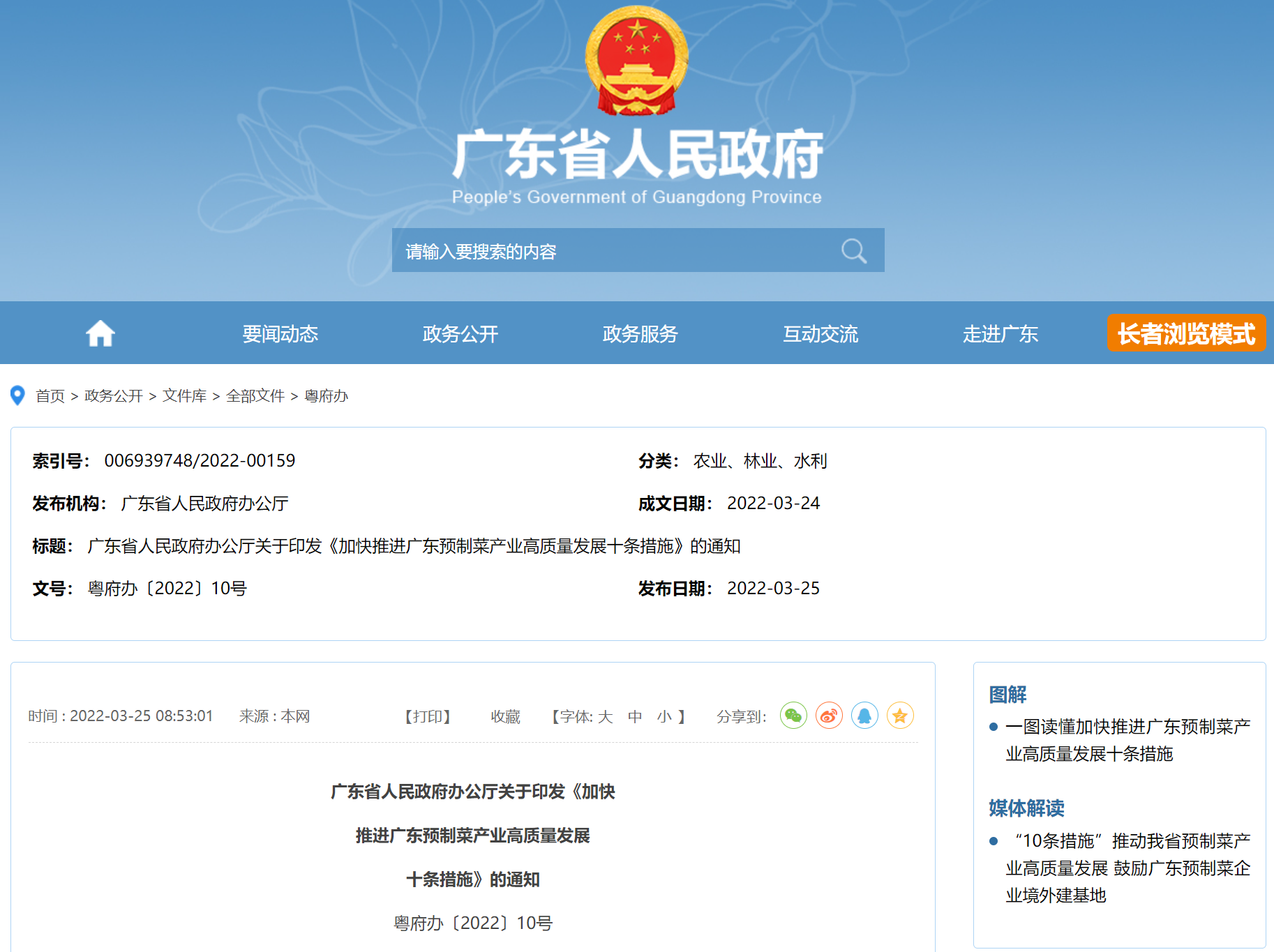Share to Qzone star icon

tap(900, 716)
